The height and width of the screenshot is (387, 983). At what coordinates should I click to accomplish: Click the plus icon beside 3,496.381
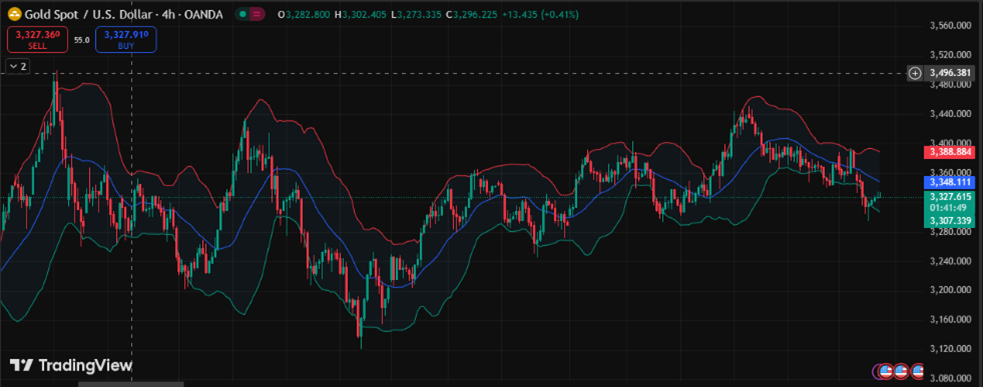click(915, 73)
